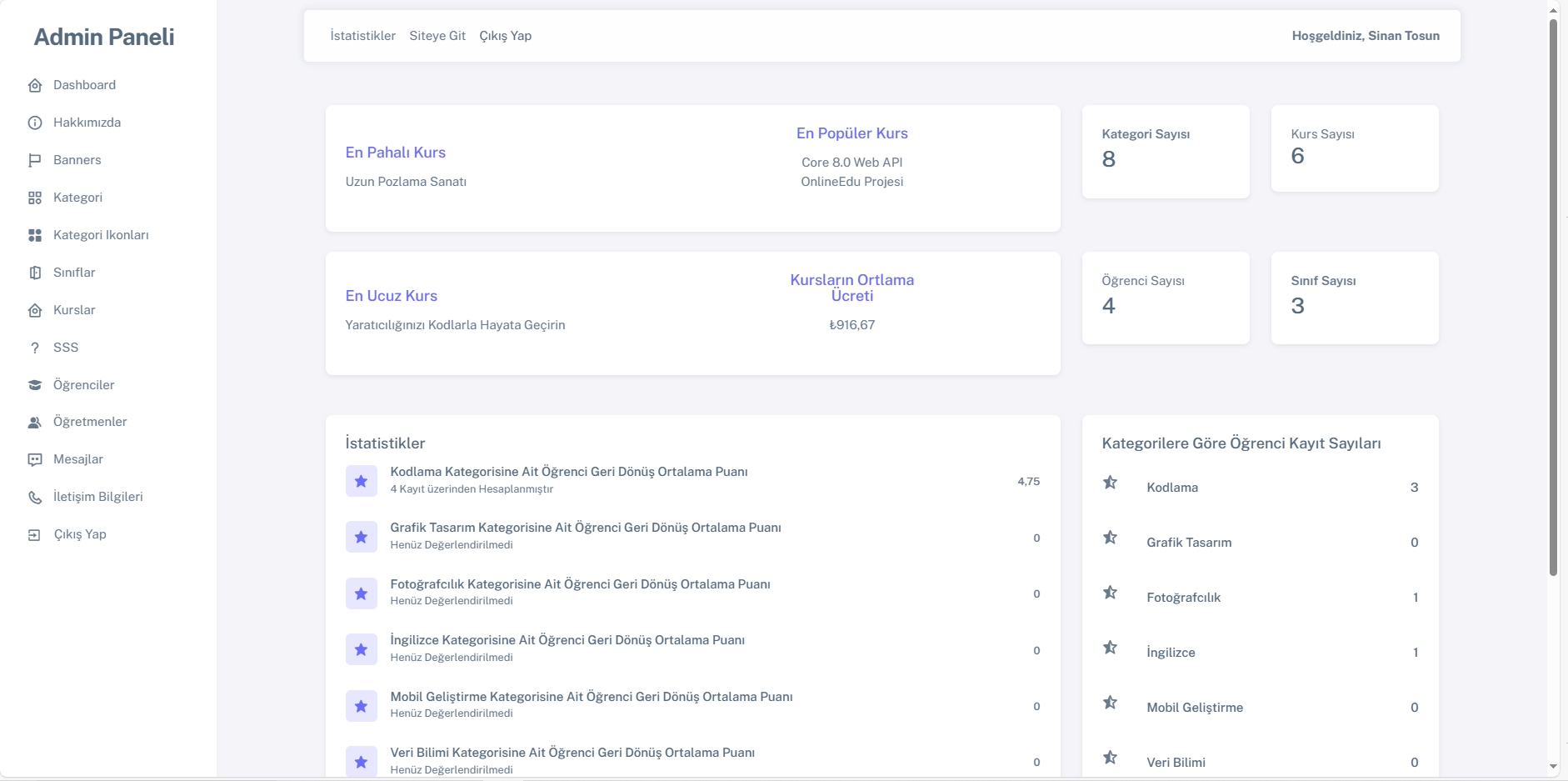Go to Öğretmenler page in sidebar
This screenshot has width=1568, height=781.
pyautogui.click(x=90, y=422)
